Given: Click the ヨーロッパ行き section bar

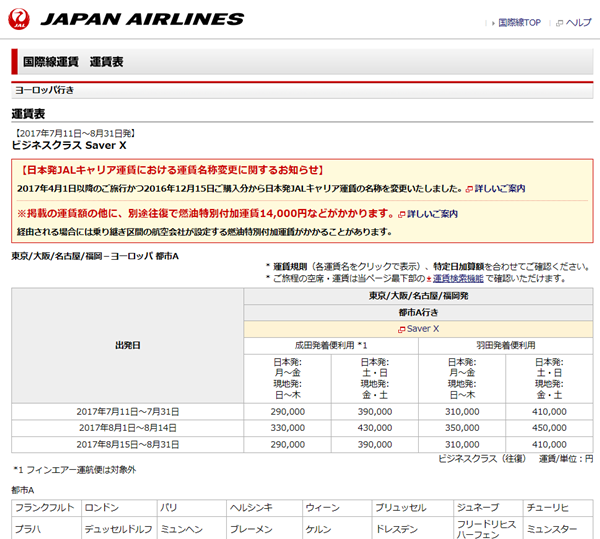Looking at the screenshot, I should pyautogui.click(x=302, y=90).
